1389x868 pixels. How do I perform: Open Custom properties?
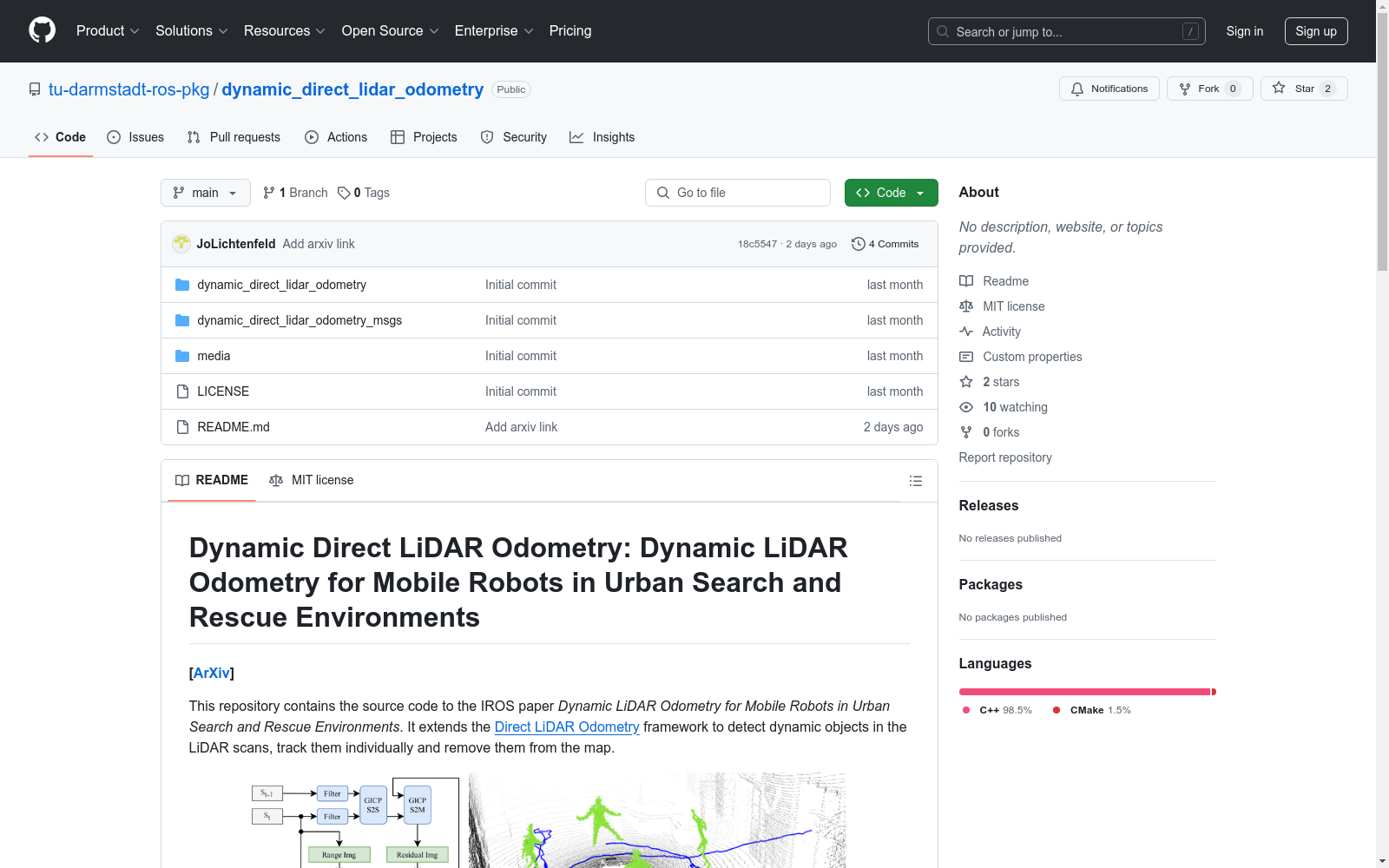pos(1021,357)
